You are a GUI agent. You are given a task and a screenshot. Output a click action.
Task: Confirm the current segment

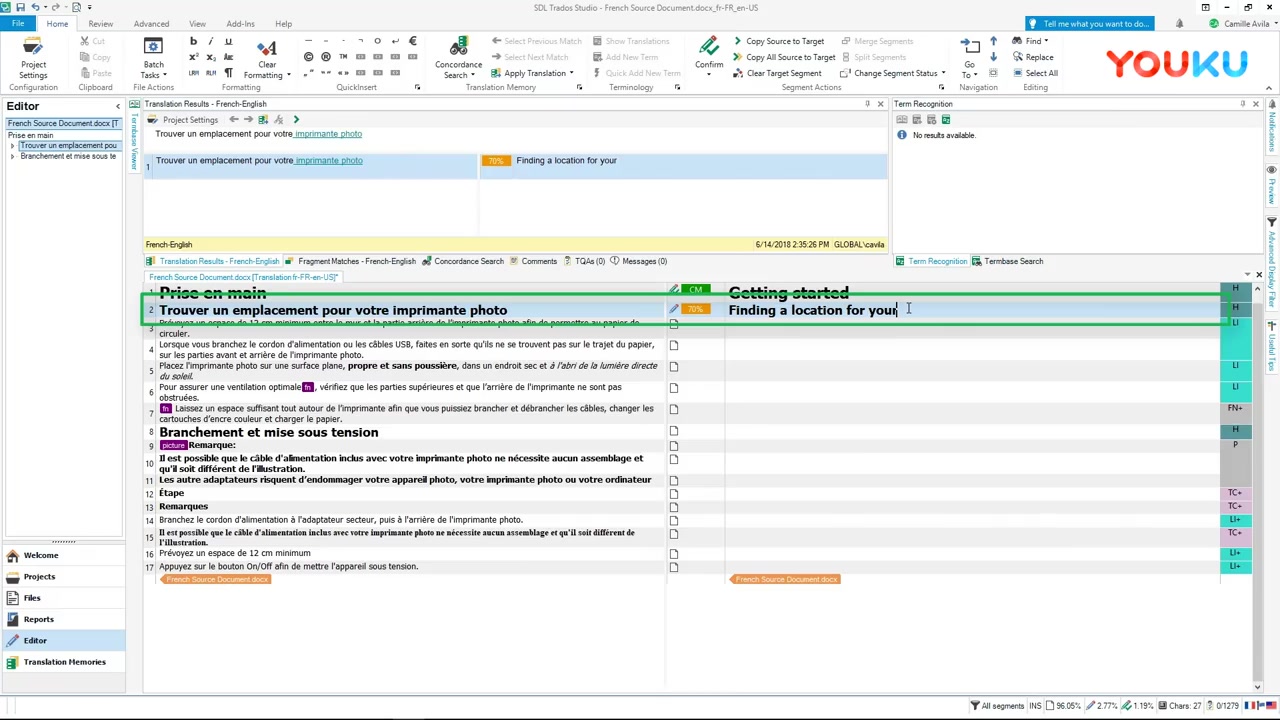(x=708, y=50)
